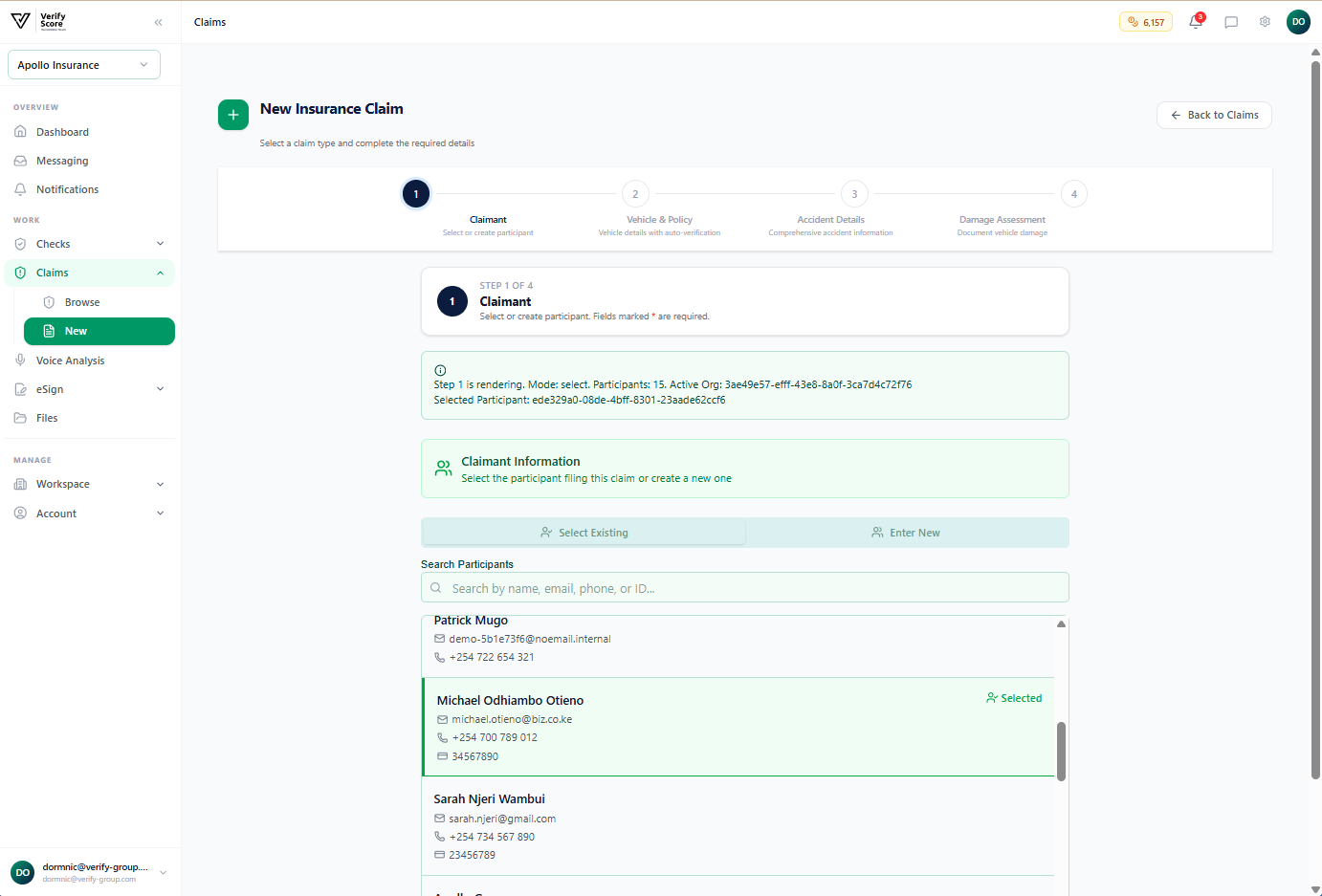Click the Claims breadcrumb title
This screenshot has width=1322, height=896.
pos(209,22)
